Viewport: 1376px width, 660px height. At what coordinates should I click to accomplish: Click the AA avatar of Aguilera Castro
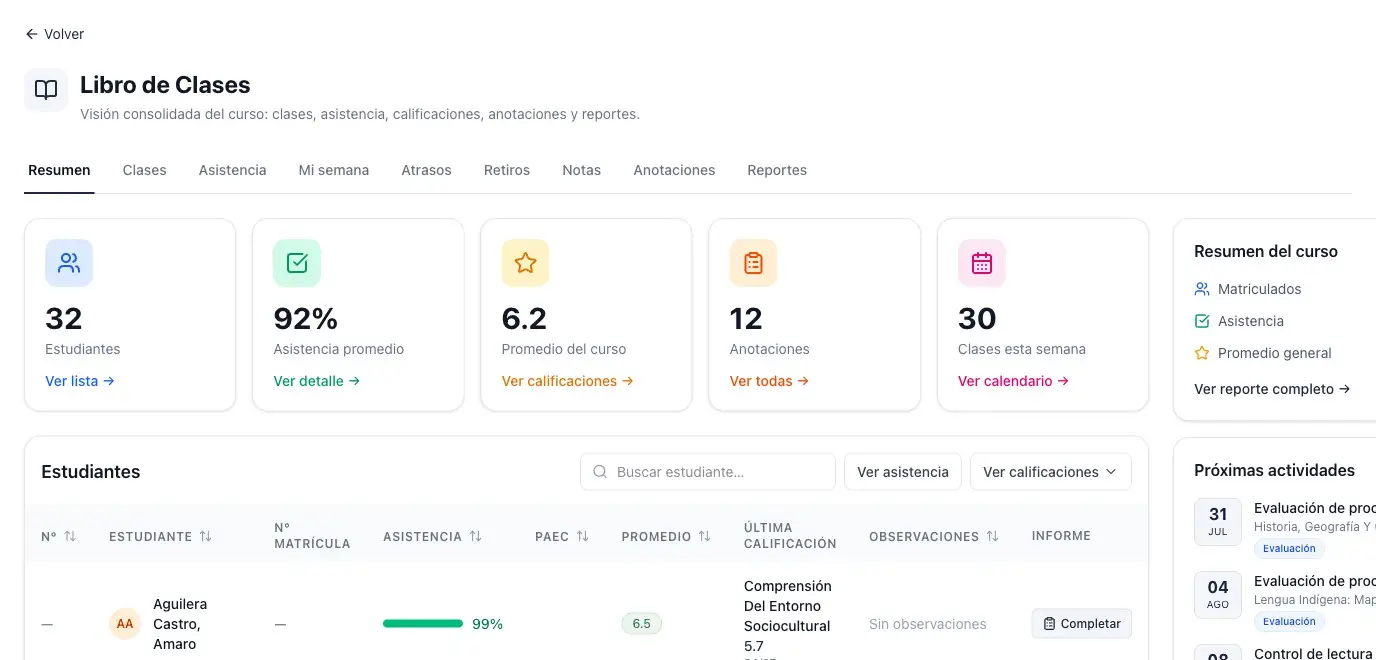click(x=125, y=624)
